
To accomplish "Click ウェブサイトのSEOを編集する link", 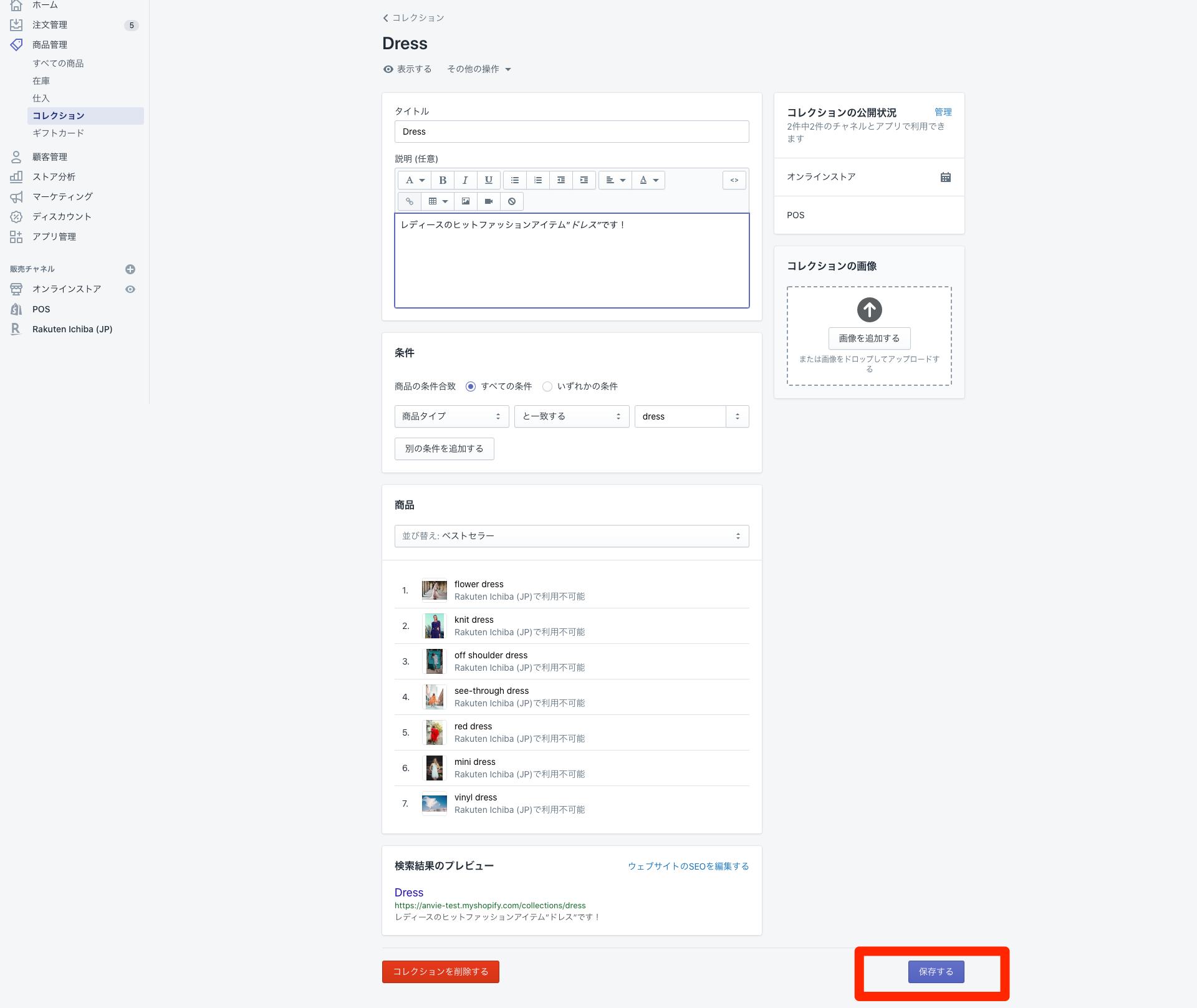I will point(688,866).
